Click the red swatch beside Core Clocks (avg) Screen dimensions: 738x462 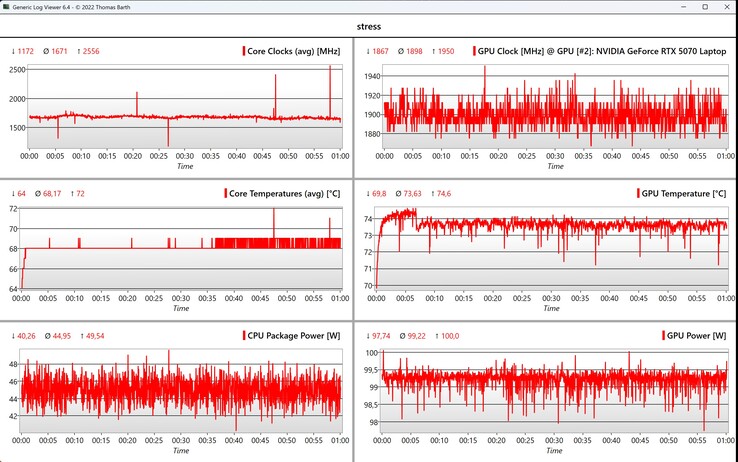point(243,51)
